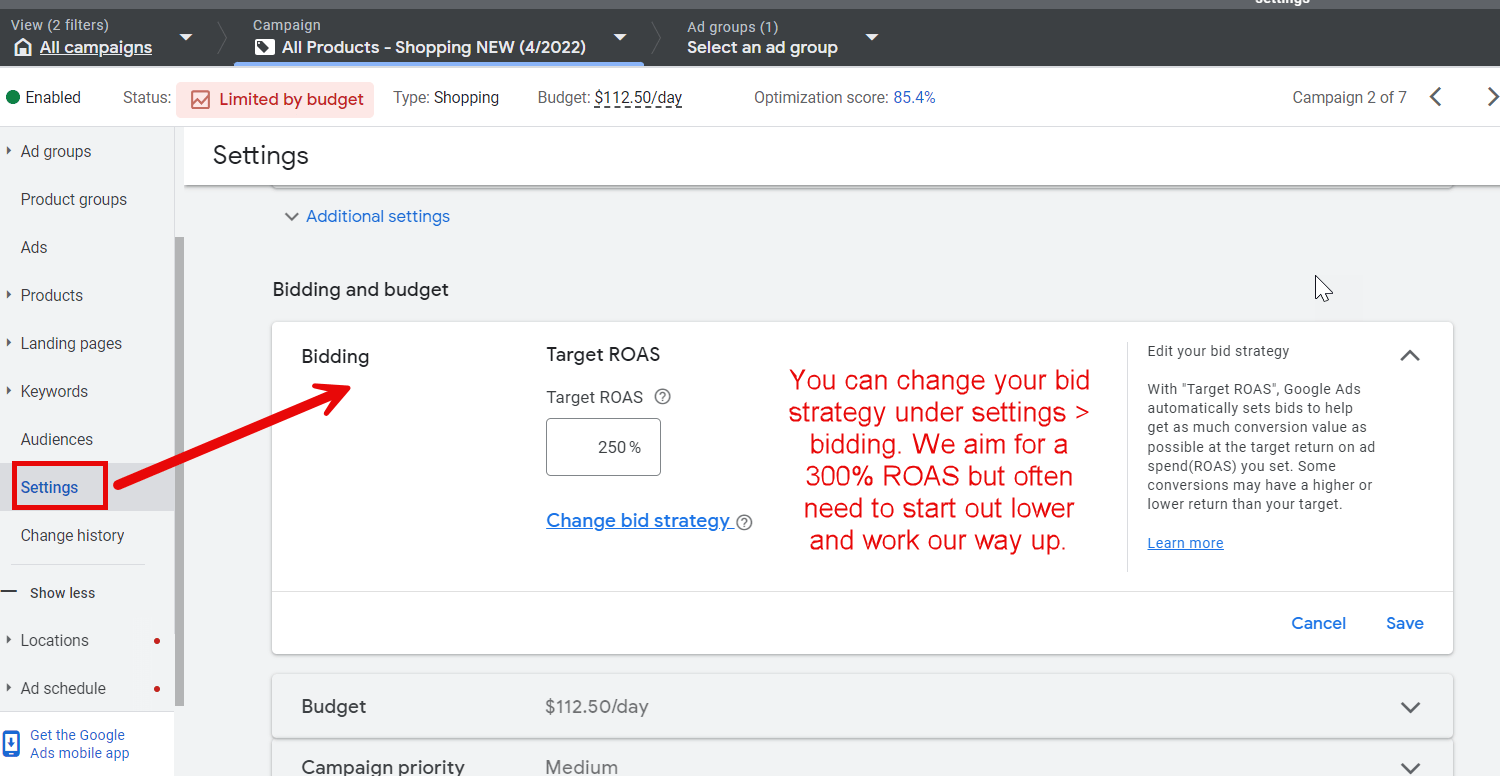Go to the previous campaign arrow
Viewport: 1500px width, 776px height.
(x=1436, y=97)
